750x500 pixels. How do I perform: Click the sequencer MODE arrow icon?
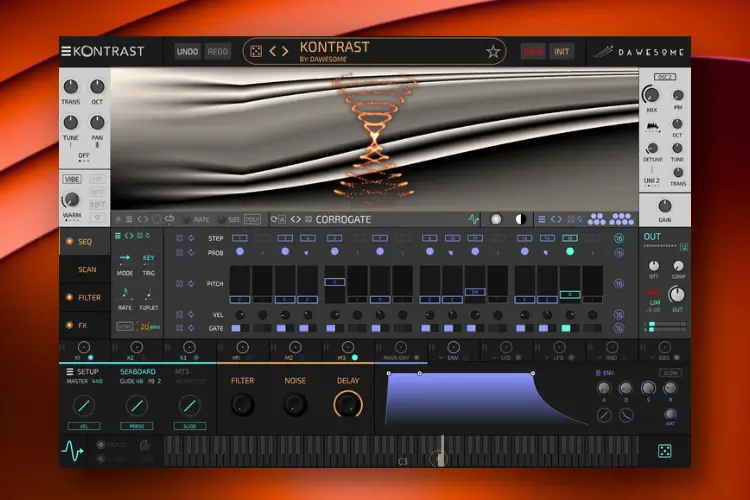(x=125, y=258)
